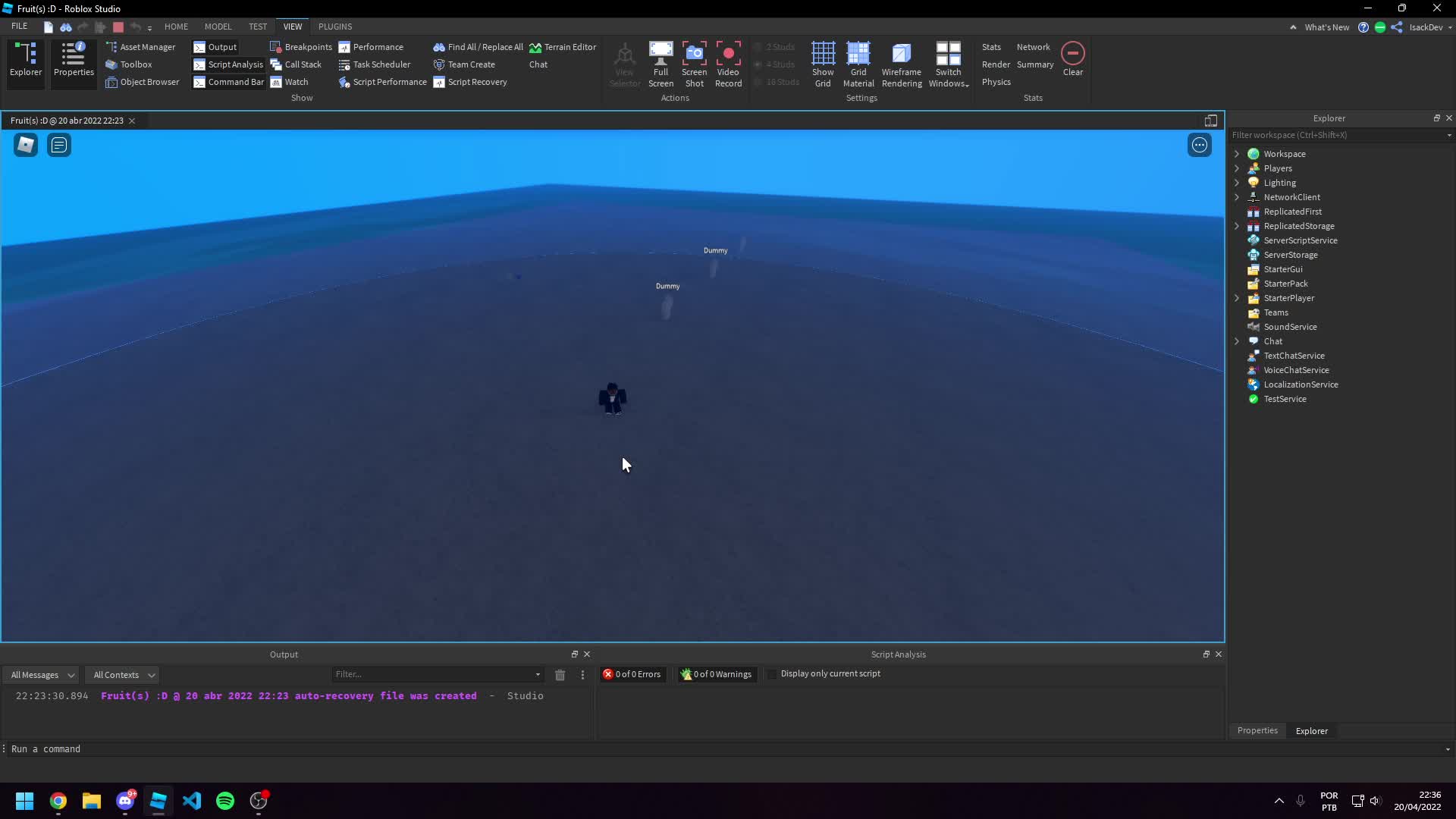Open the All Contexts dropdown

pyautogui.click(x=124, y=675)
